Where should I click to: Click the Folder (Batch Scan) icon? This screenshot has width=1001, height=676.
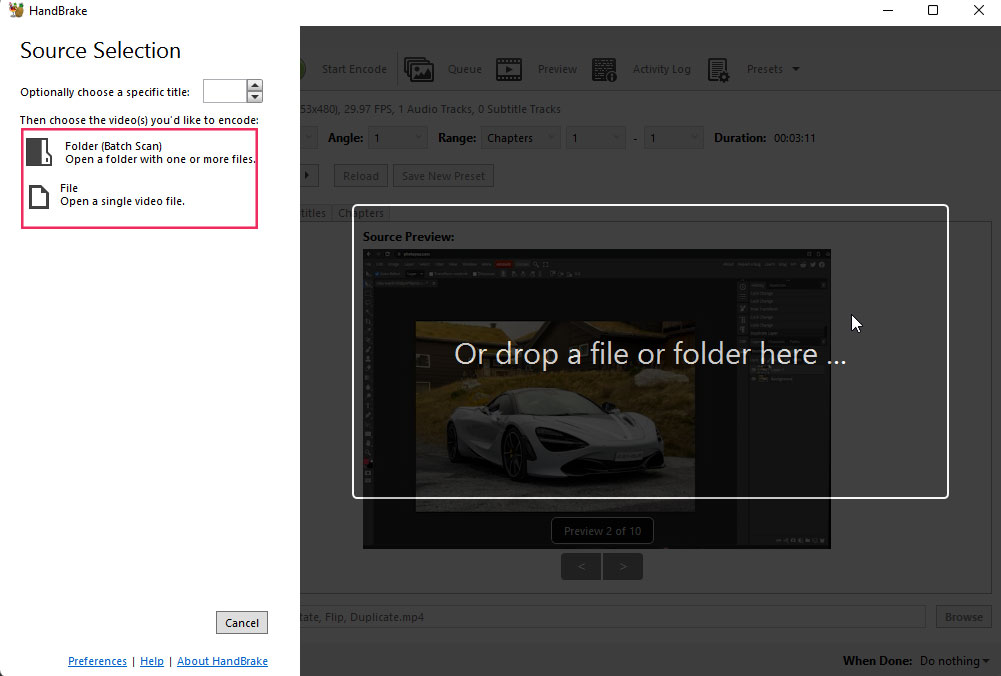coord(39,152)
